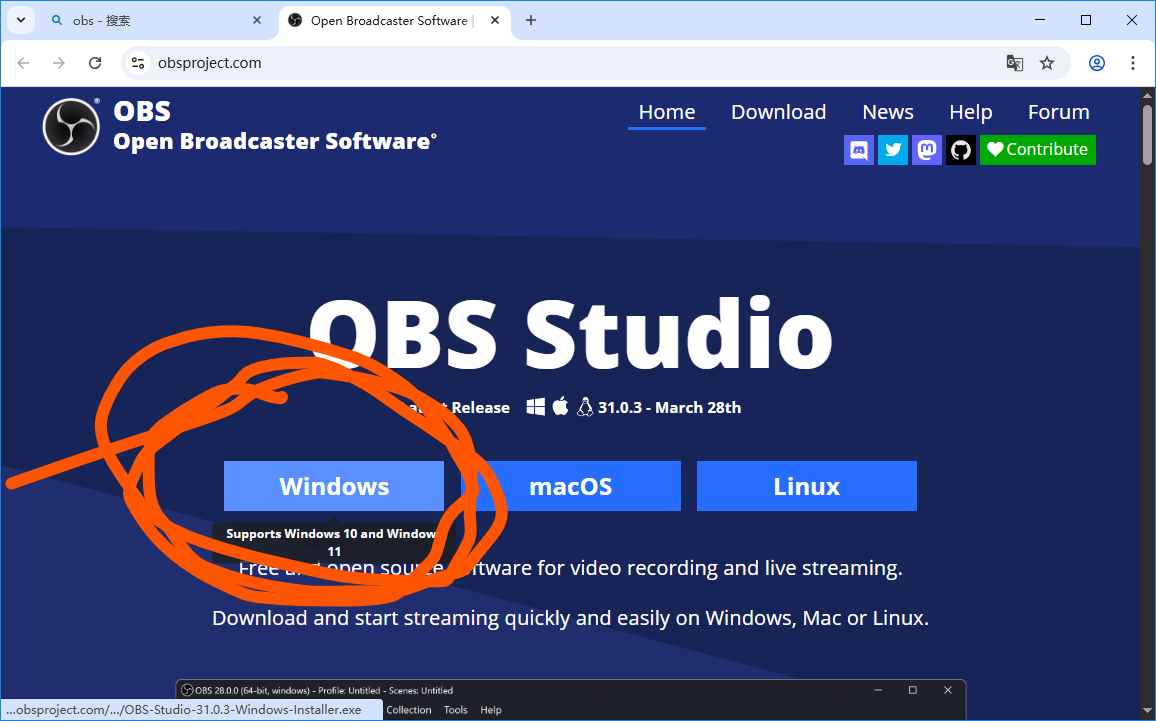
Task: Switch to the "obs - 搜索" tab
Action: [155, 21]
